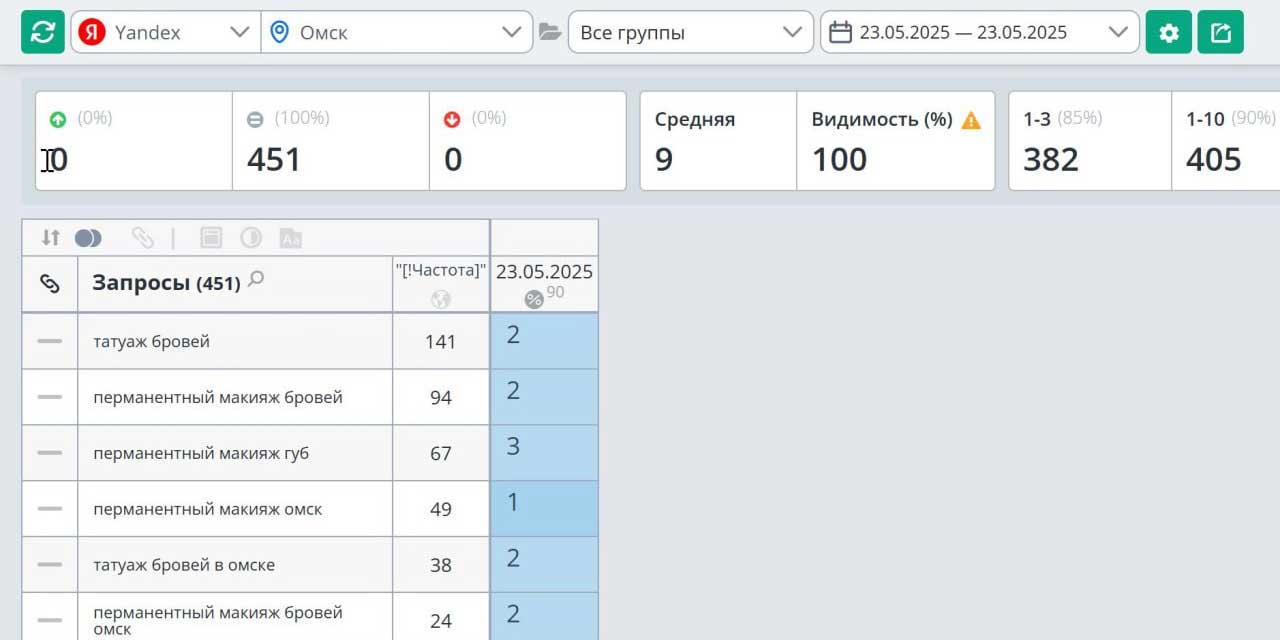Click the search magnifier next to Запросы
Screen dimensions: 1280x640
(256, 280)
